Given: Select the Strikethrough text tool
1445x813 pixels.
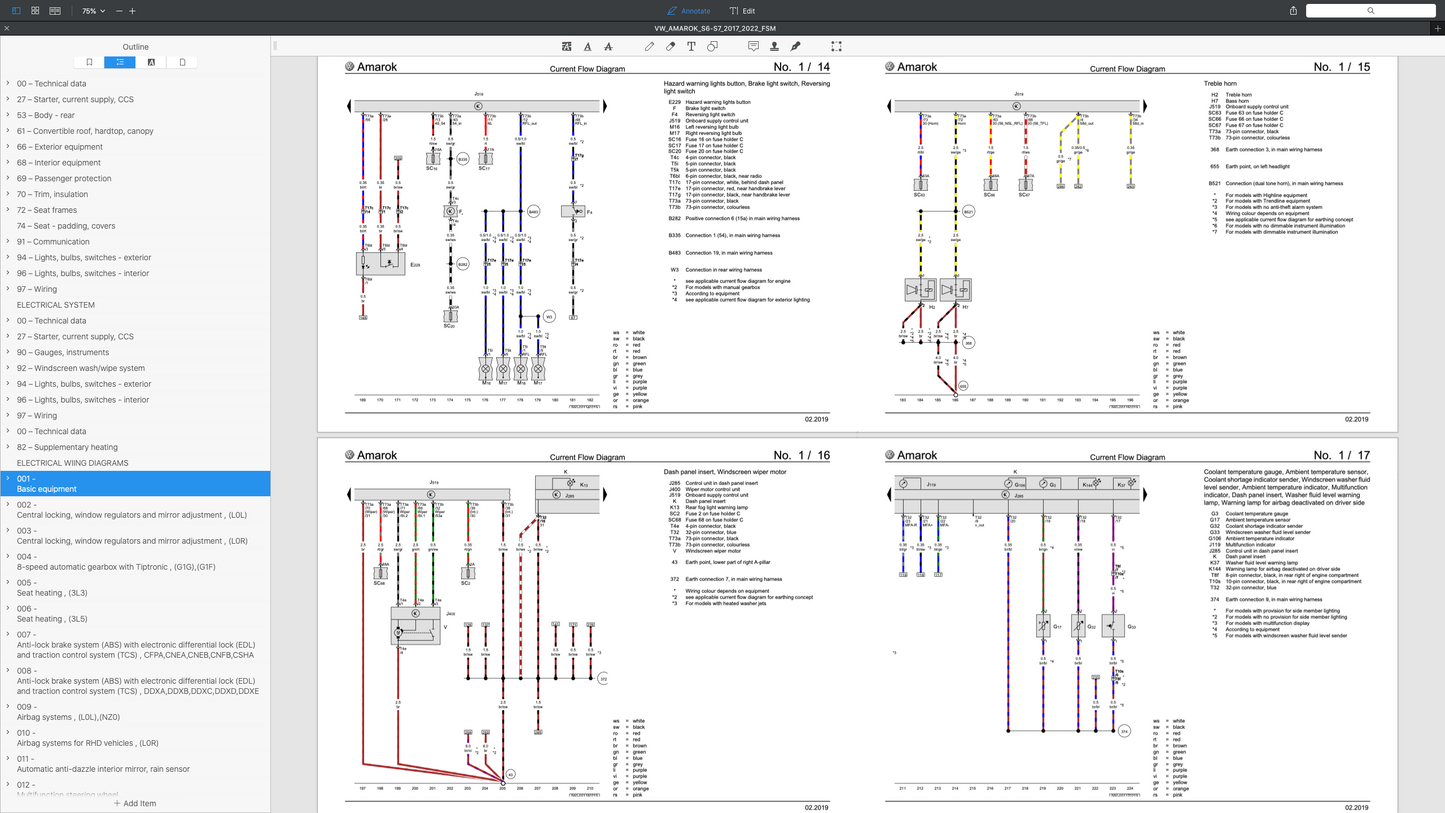Looking at the screenshot, I should click(608, 46).
